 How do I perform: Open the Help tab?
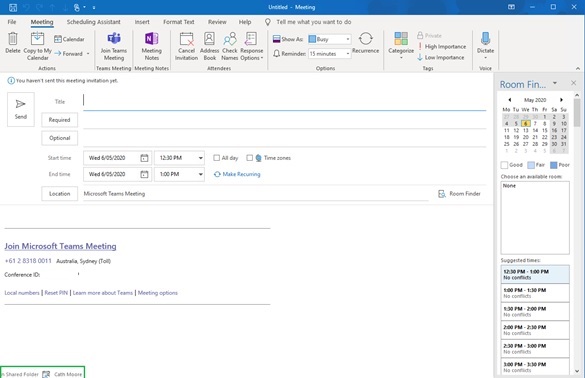tap(245, 22)
